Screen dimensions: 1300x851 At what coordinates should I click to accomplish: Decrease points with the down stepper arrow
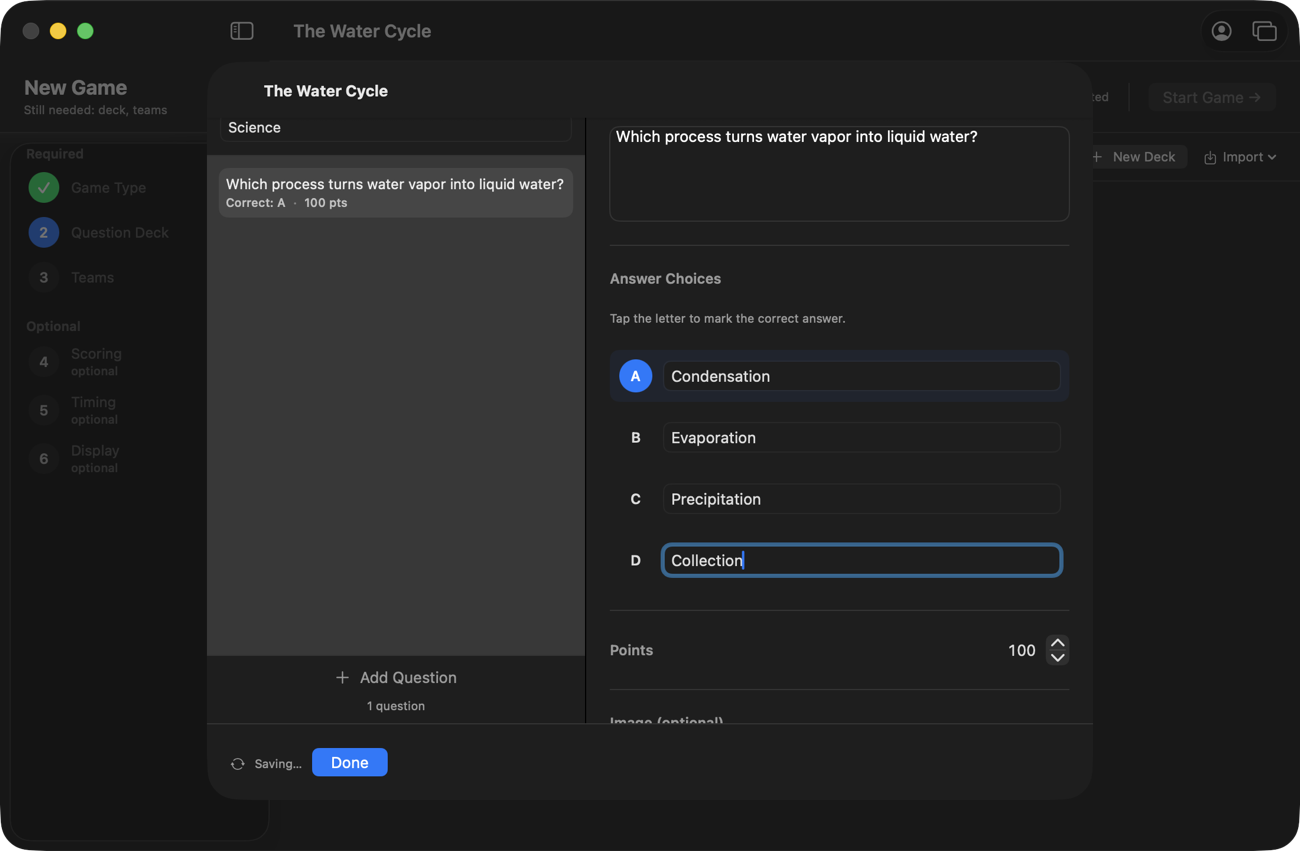pos(1057,658)
